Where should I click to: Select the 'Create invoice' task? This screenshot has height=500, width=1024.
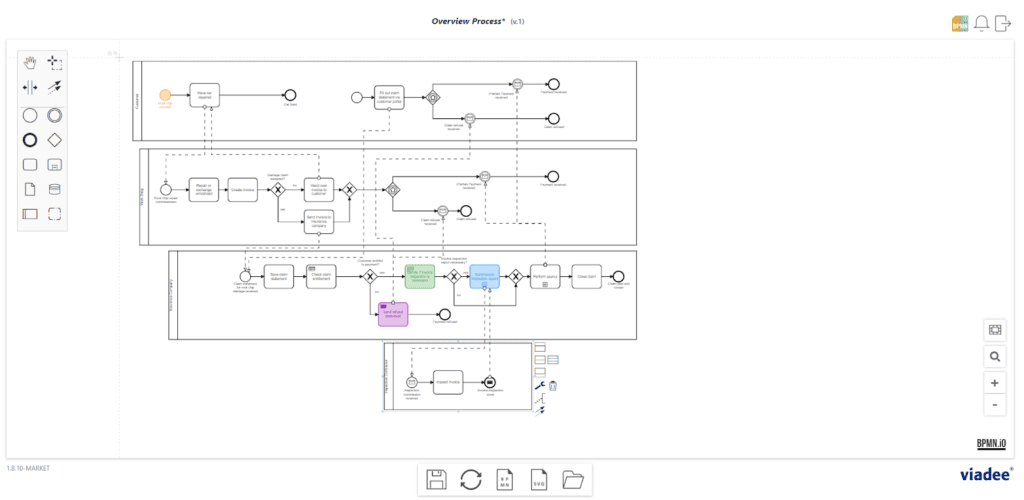(242, 189)
